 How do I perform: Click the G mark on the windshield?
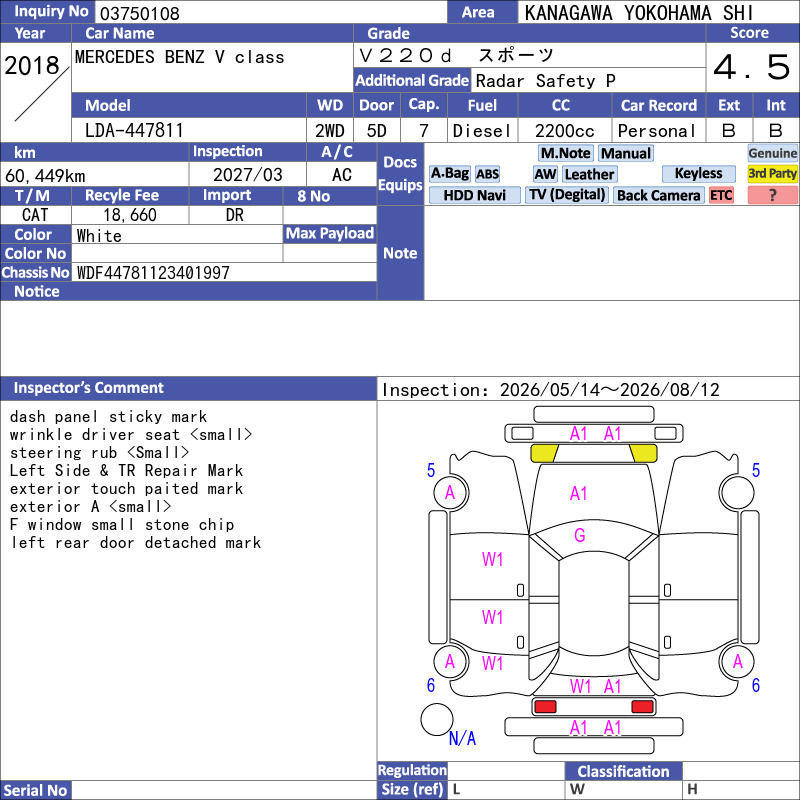(580, 536)
